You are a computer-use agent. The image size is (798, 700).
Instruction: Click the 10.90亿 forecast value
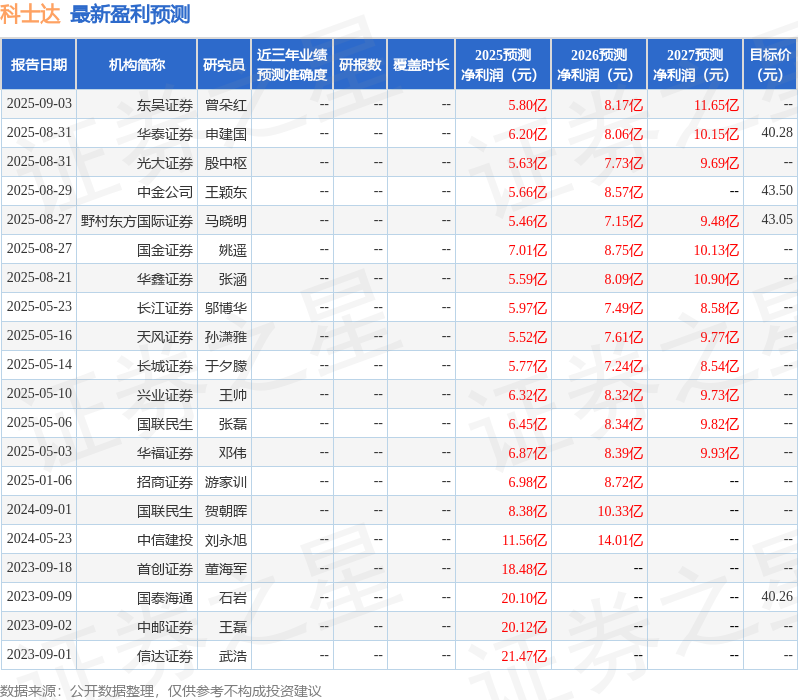coord(717,279)
